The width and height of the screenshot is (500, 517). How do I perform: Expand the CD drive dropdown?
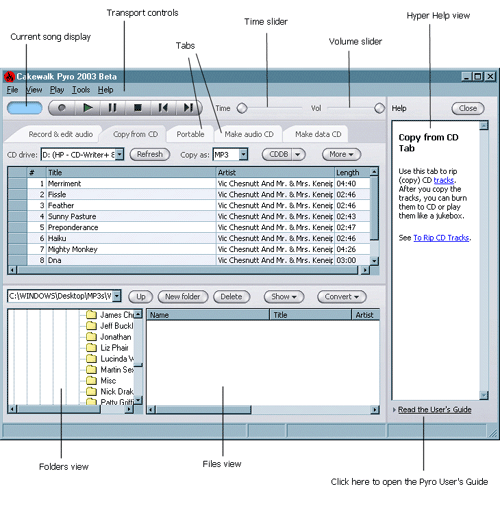click(x=119, y=155)
